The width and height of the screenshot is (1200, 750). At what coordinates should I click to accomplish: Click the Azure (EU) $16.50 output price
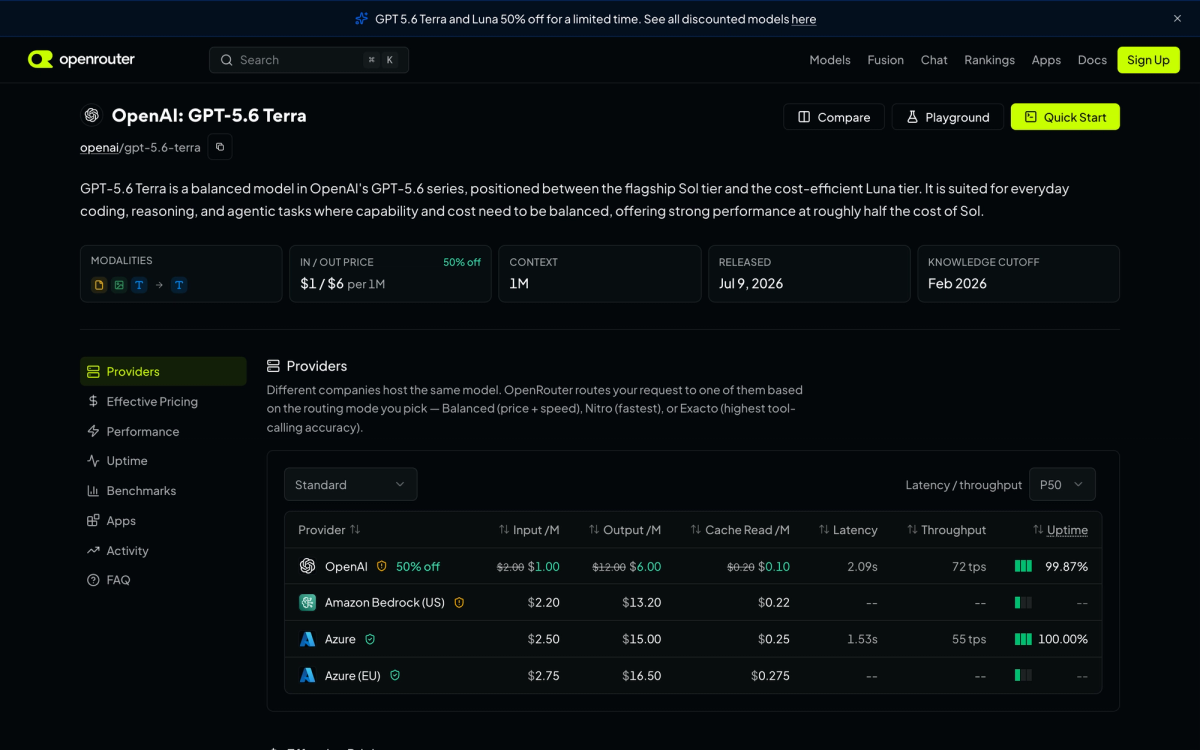click(642, 675)
